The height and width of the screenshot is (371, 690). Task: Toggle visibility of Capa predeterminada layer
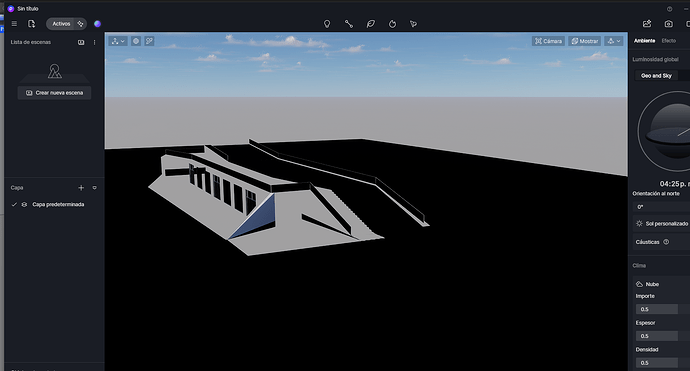pos(24,205)
